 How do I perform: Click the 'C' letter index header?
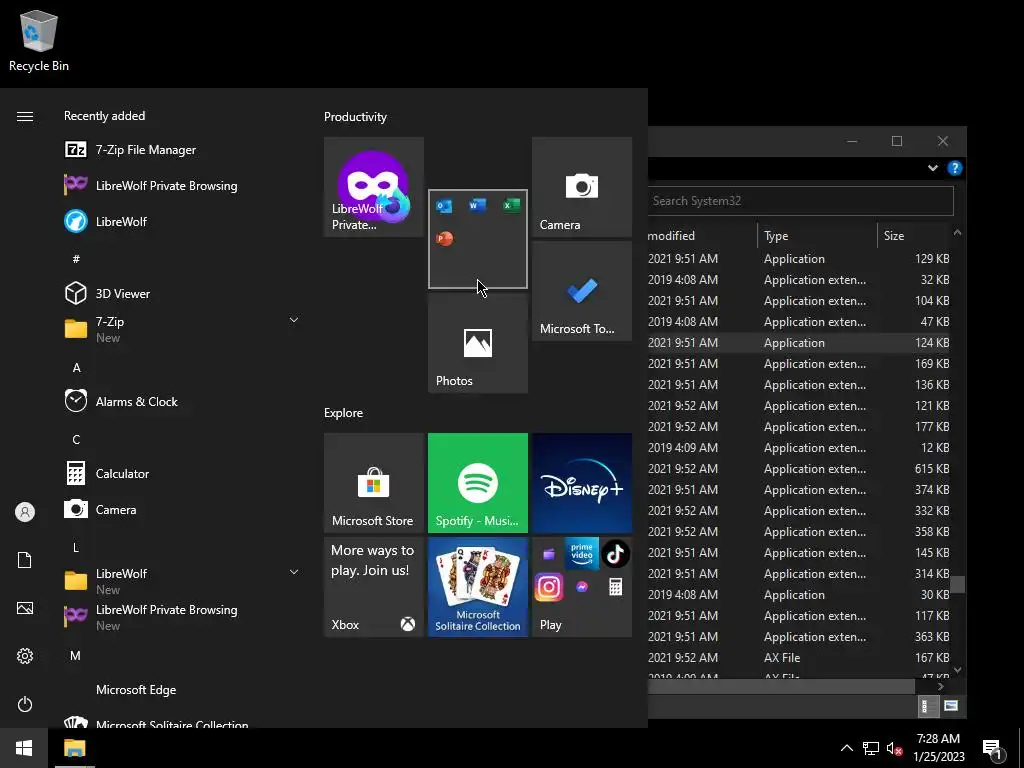pyautogui.click(x=76, y=440)
